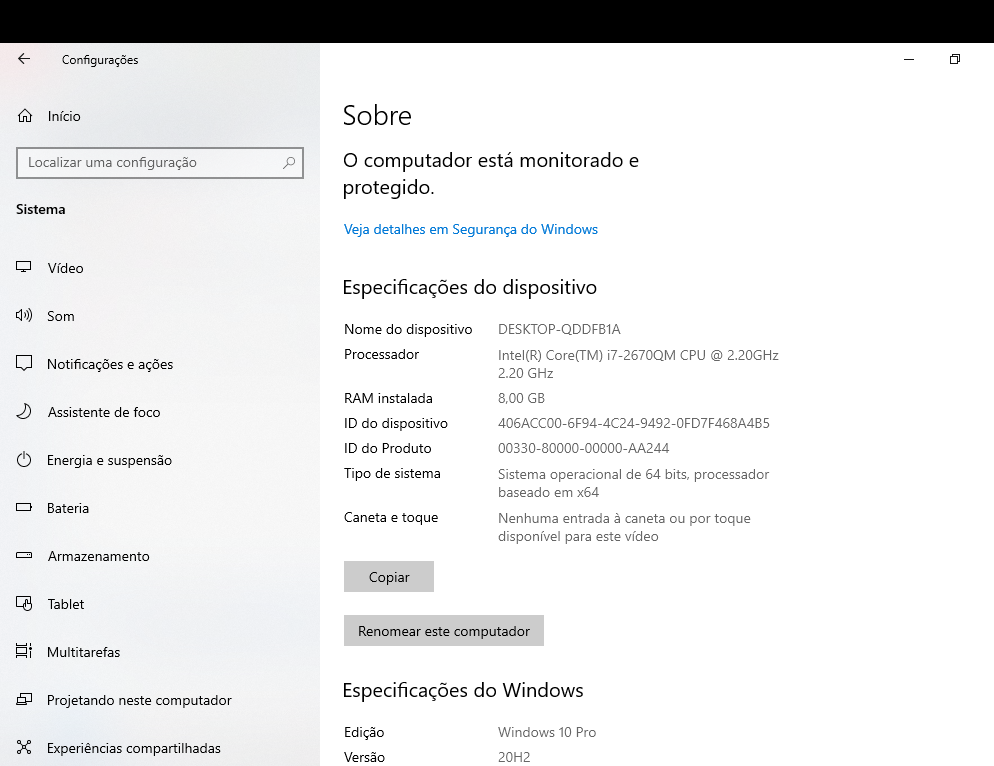Screen dimensions: 994x766
Task: Open the Tablet settings icon
Action: click(23, 604)
